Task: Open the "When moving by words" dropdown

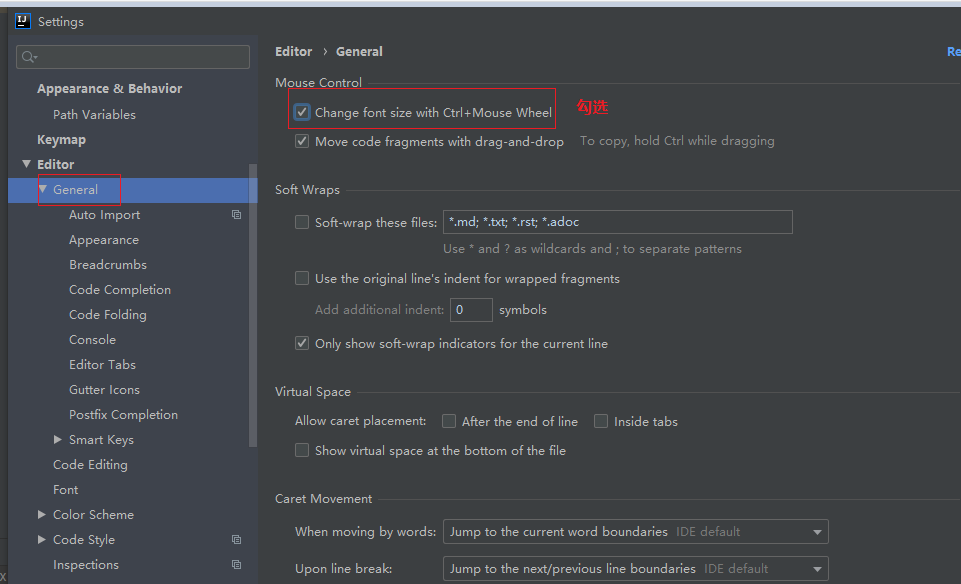Action: 817,531
